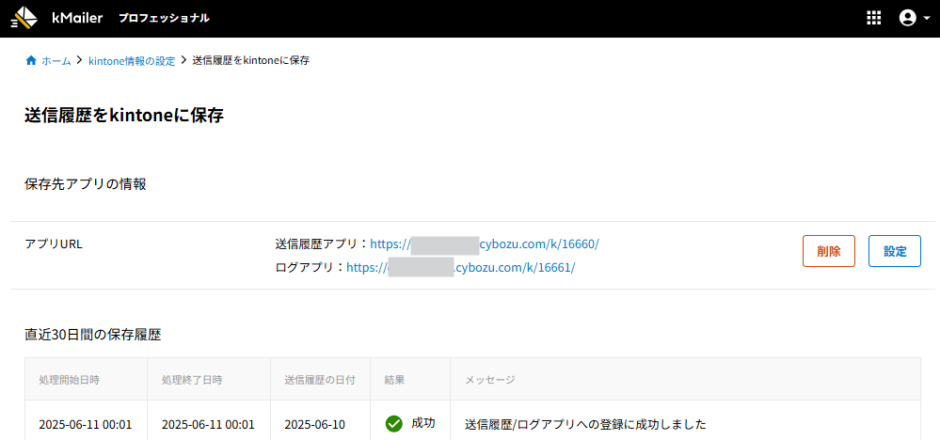Go to ホーム breadcrumb link
The width and height of the screenshot is (940, 440).
click(x=56, y=61)
